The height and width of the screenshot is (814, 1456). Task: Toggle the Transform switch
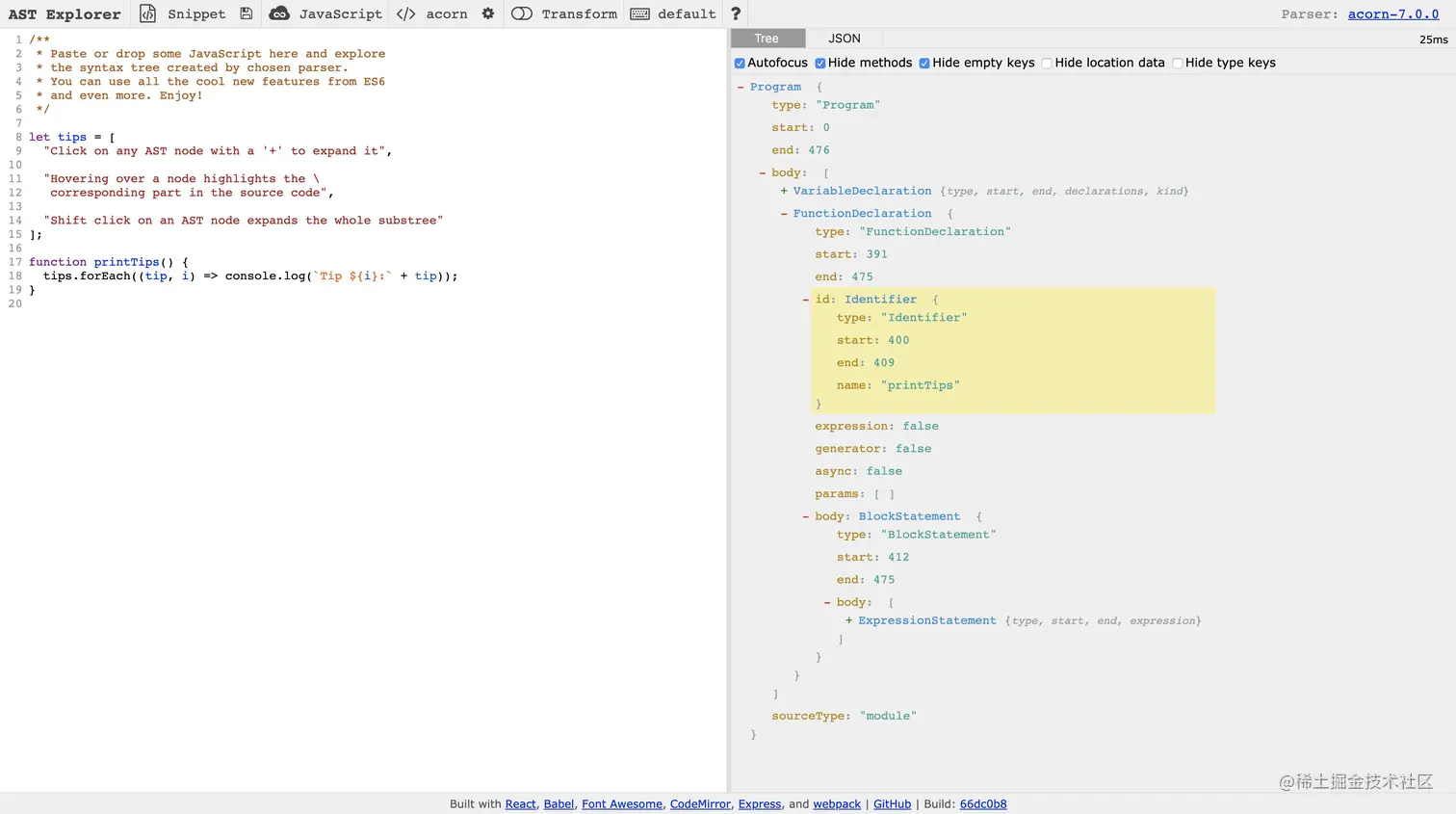pos(522,13)
